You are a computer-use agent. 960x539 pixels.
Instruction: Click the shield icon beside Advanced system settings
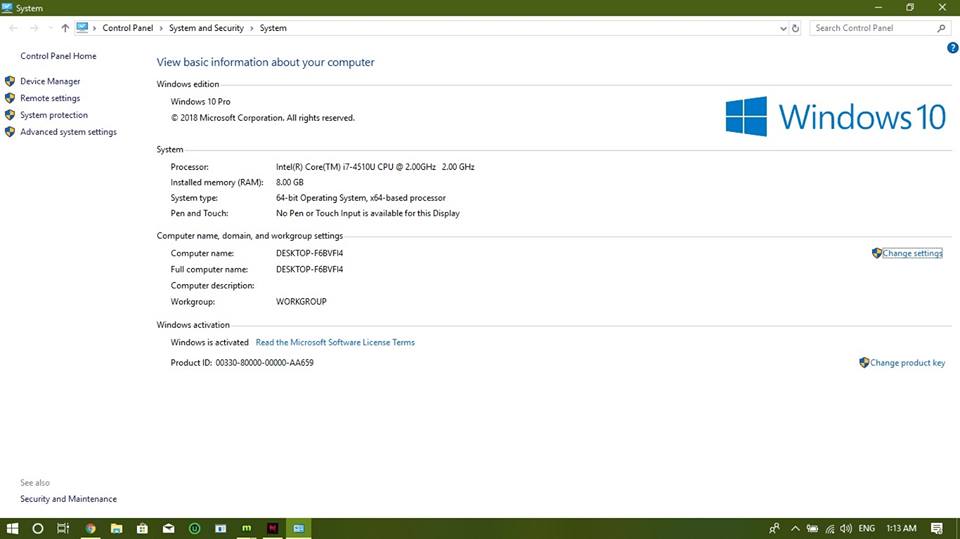[x=10, y=132]
